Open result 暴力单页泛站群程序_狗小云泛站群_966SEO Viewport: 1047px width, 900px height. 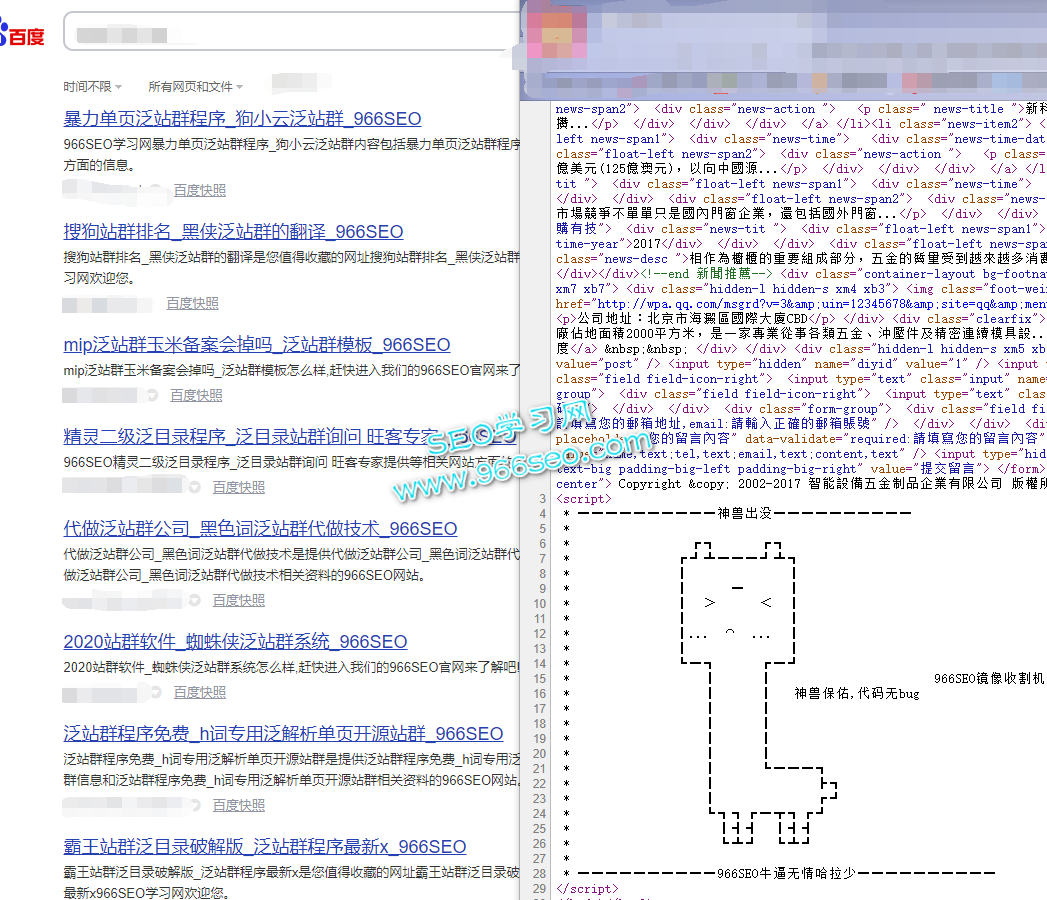coord(242,119)
